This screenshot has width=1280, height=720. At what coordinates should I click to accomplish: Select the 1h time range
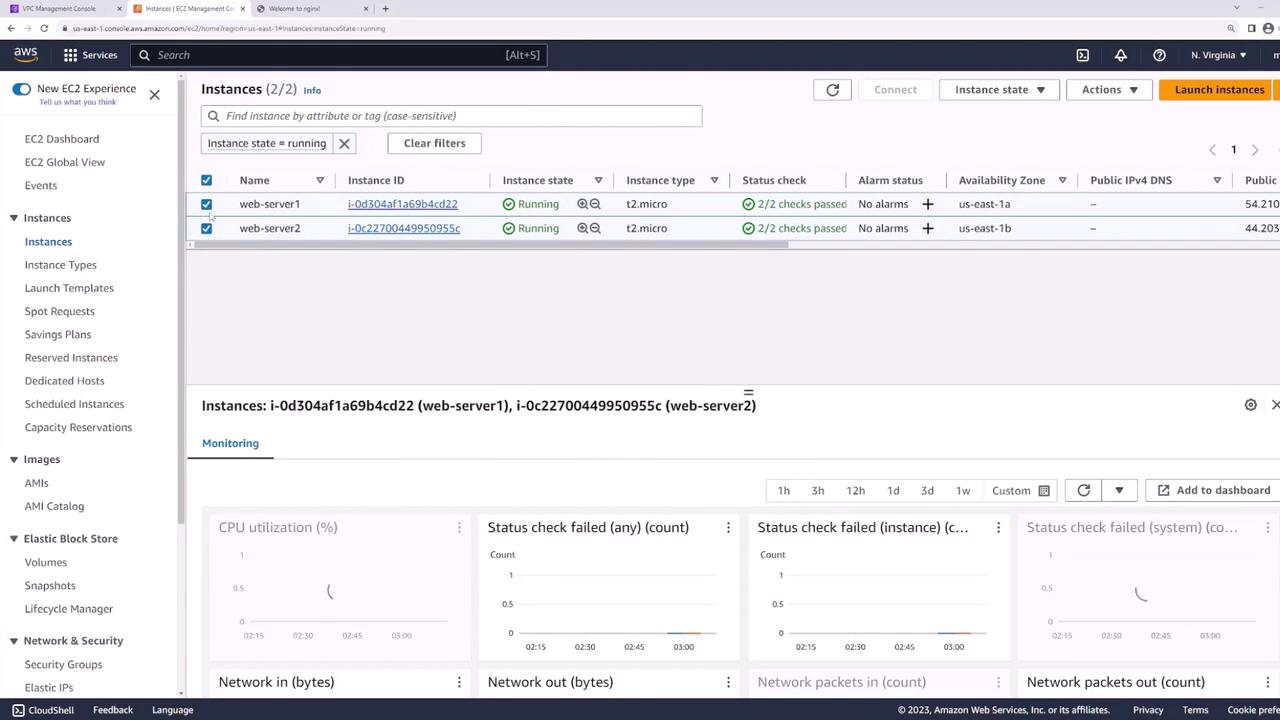pos(784,491)
